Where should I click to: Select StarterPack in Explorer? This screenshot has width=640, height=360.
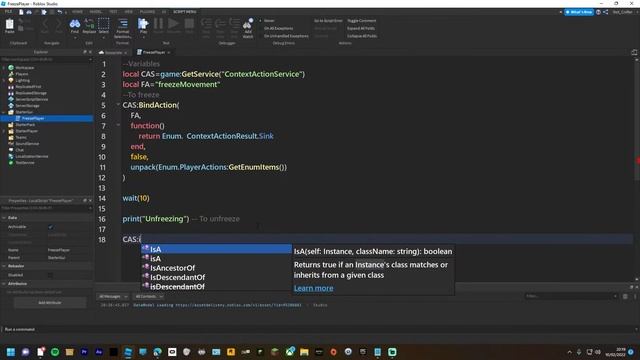point(25,124)
